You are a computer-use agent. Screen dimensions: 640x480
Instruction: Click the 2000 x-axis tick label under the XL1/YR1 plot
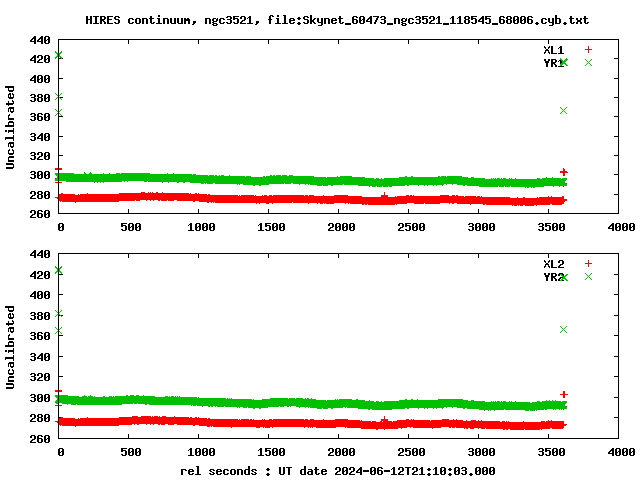coord(341,227)
